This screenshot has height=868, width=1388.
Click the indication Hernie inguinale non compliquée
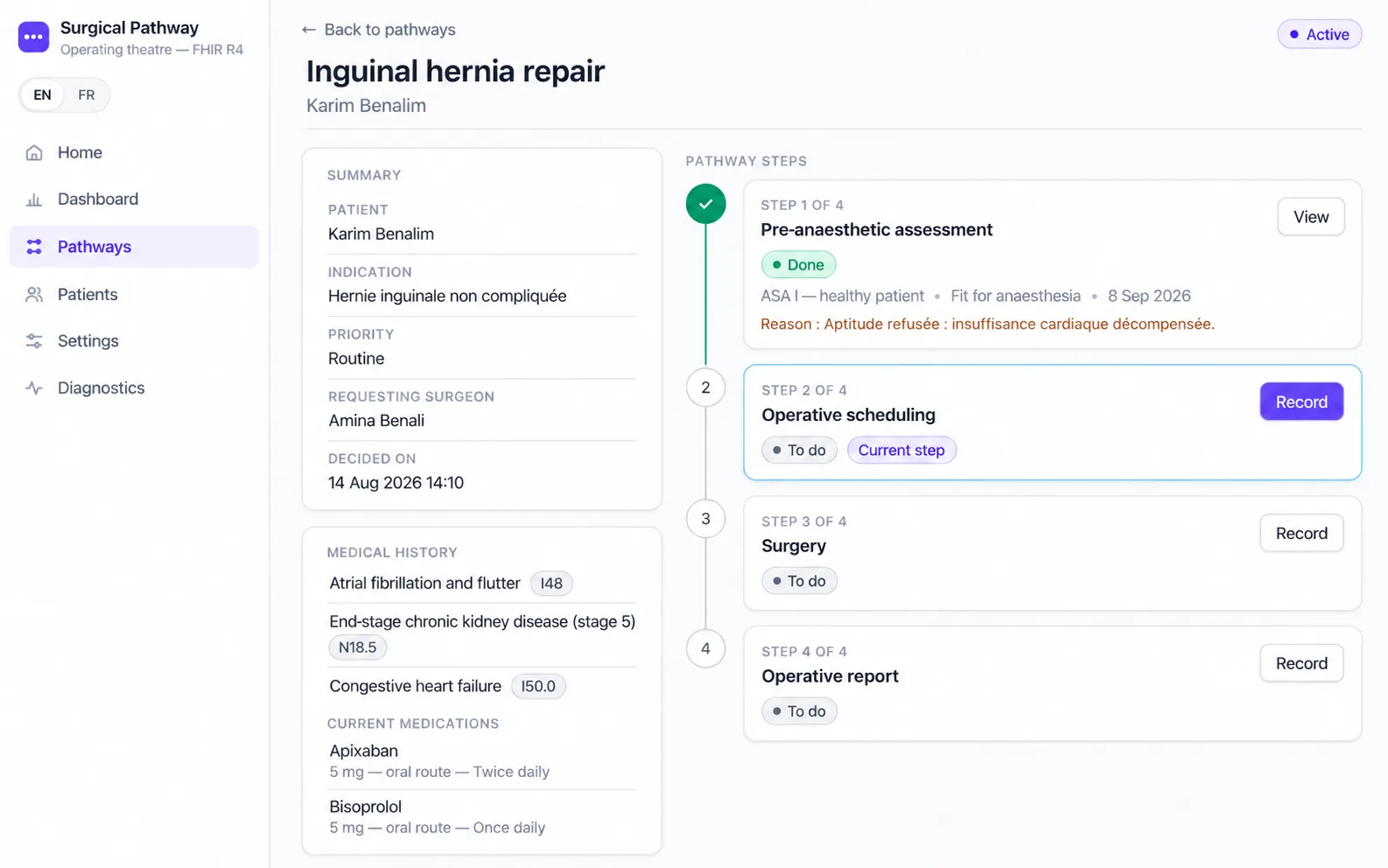447,297
